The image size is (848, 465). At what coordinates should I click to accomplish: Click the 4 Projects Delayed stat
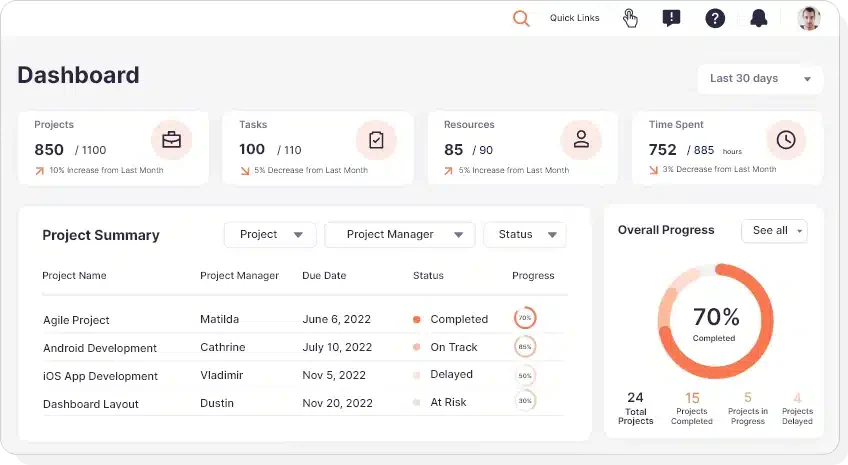[x=797, y=408]
